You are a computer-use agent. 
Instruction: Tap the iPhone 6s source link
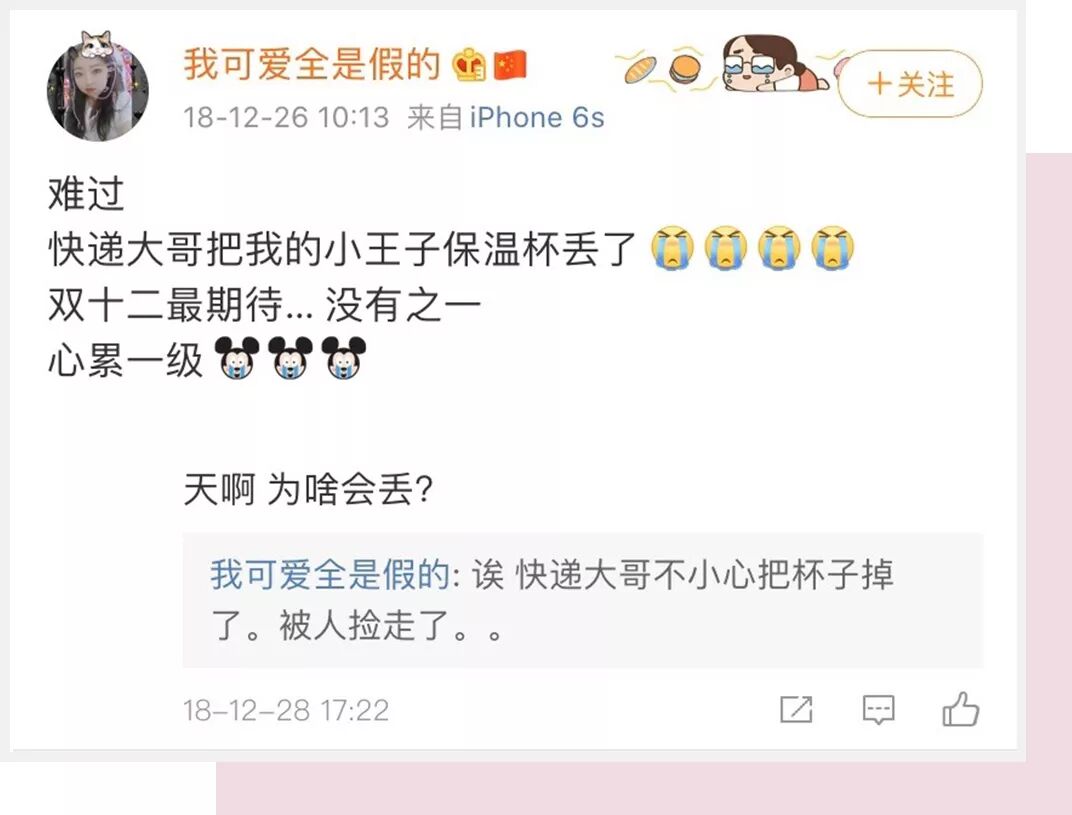click(x=537, y=118)
